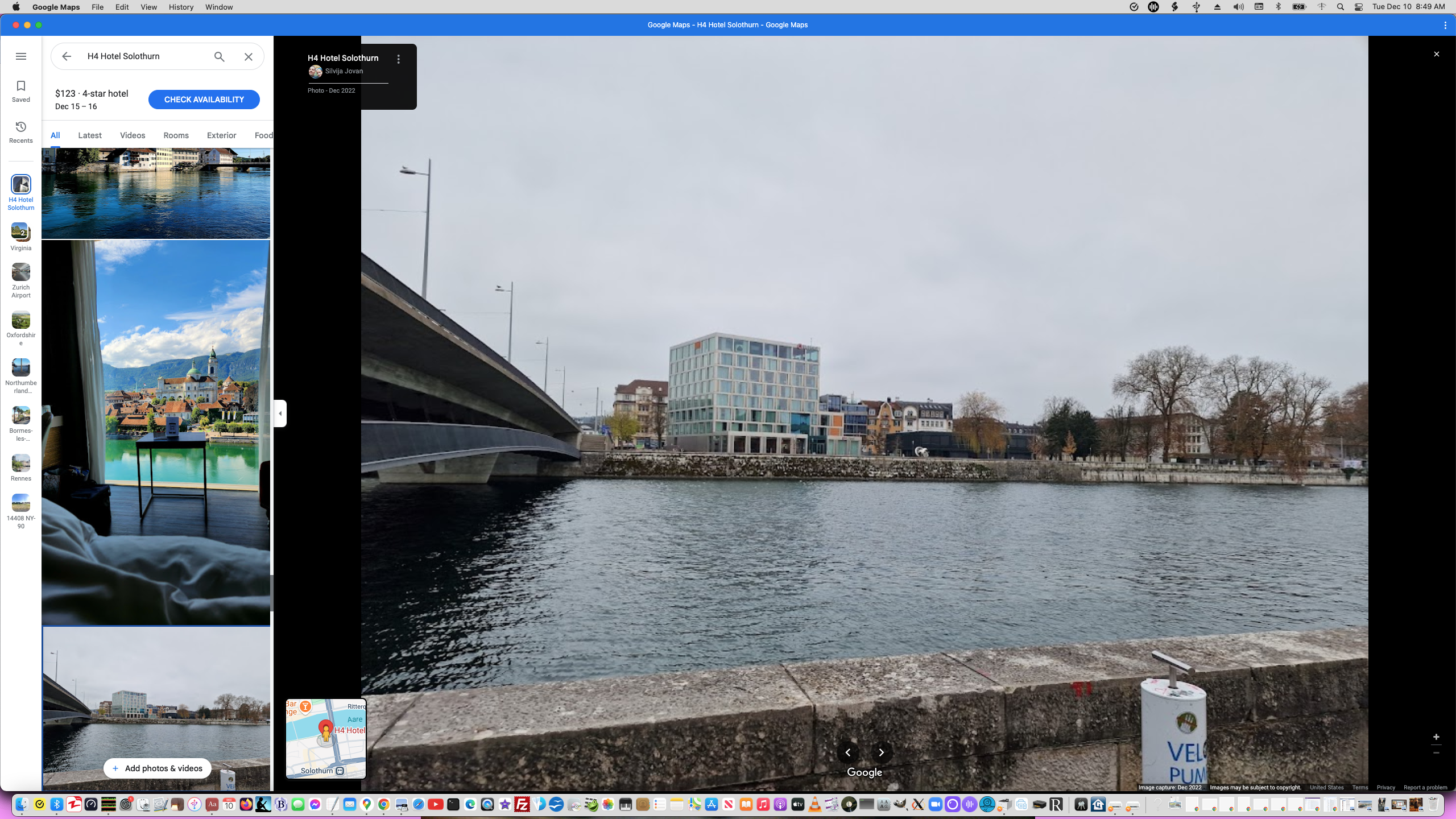Image resolution: width=1456 pixels, height=819 pixels.
Task: Click the Add photos & videos button
Action: coord(157,768)
